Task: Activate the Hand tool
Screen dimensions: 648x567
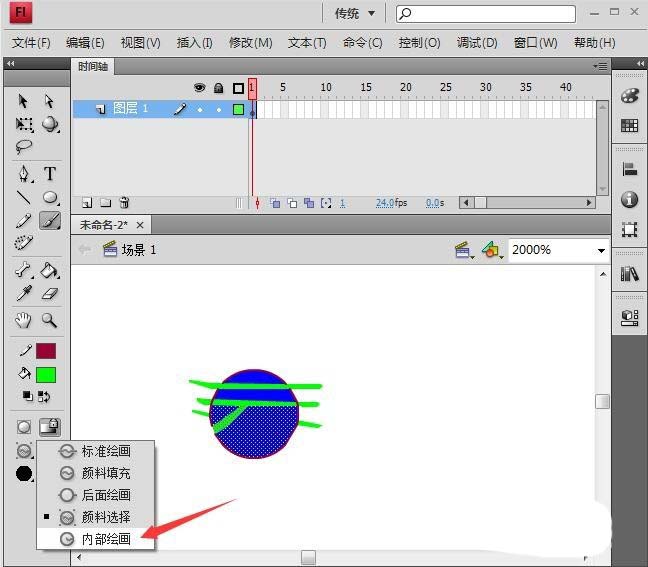Action: point(23,320)
